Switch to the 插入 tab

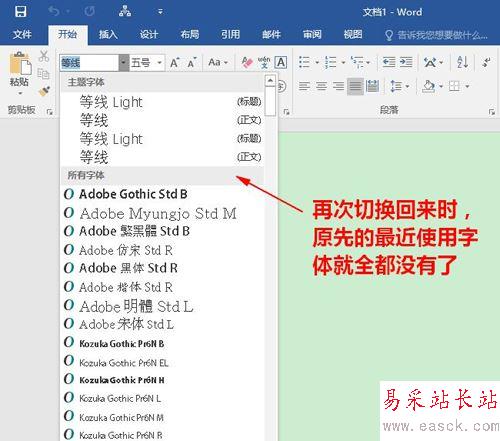[x=108, y=34]
